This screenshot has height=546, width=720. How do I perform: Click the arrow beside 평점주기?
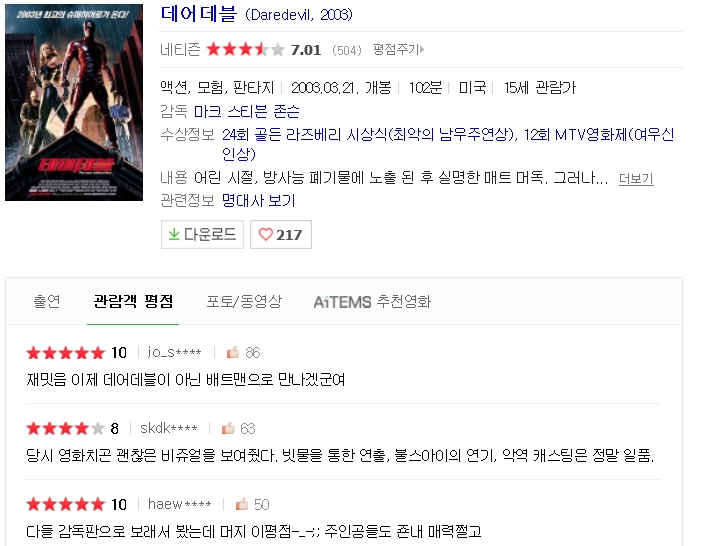[422, 49]
